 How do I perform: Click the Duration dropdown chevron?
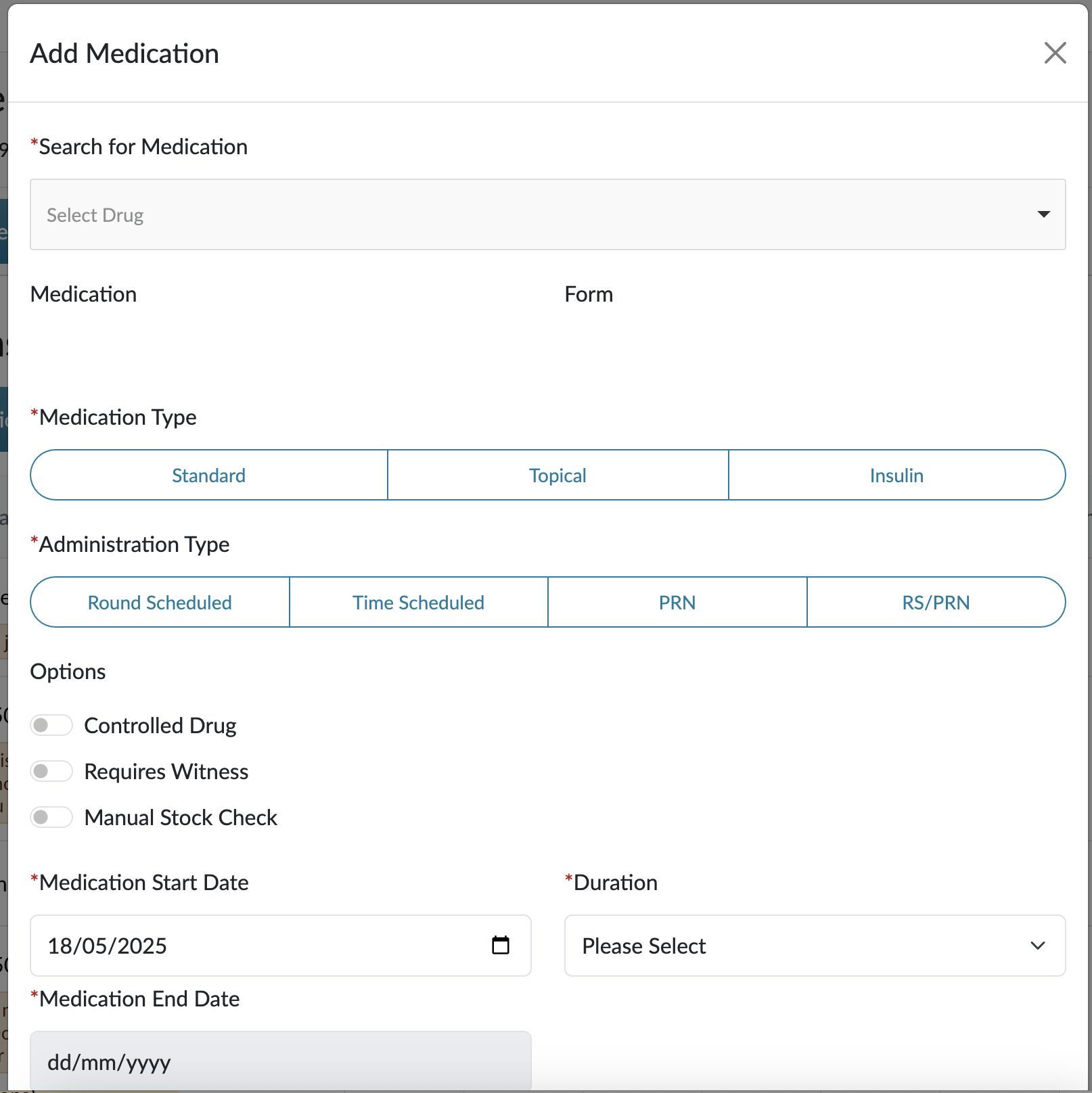click(1038, 946)
